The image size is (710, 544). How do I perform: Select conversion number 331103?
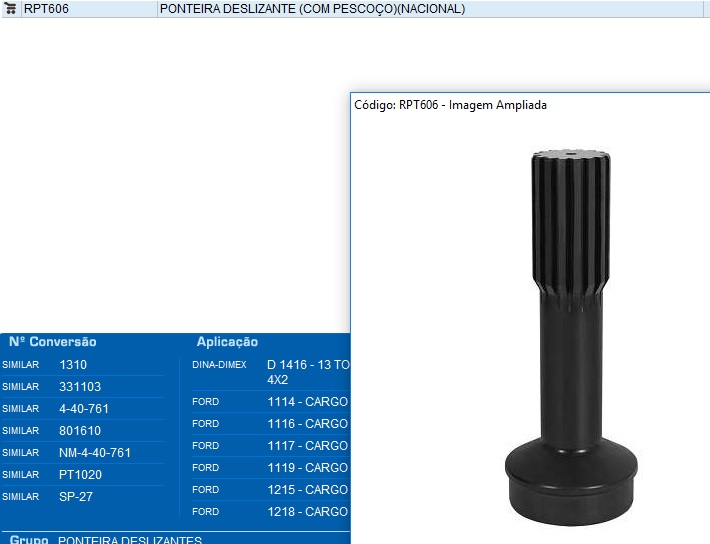80,387
